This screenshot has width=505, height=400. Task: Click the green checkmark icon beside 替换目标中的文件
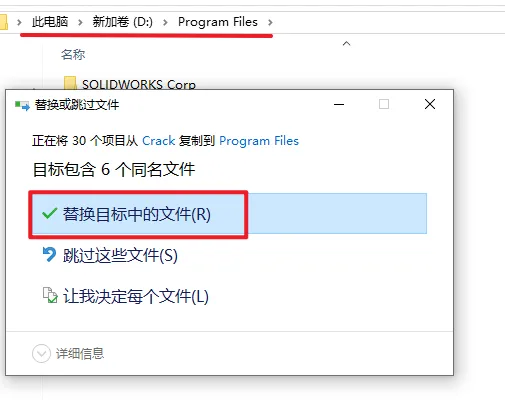coord(49,213)
